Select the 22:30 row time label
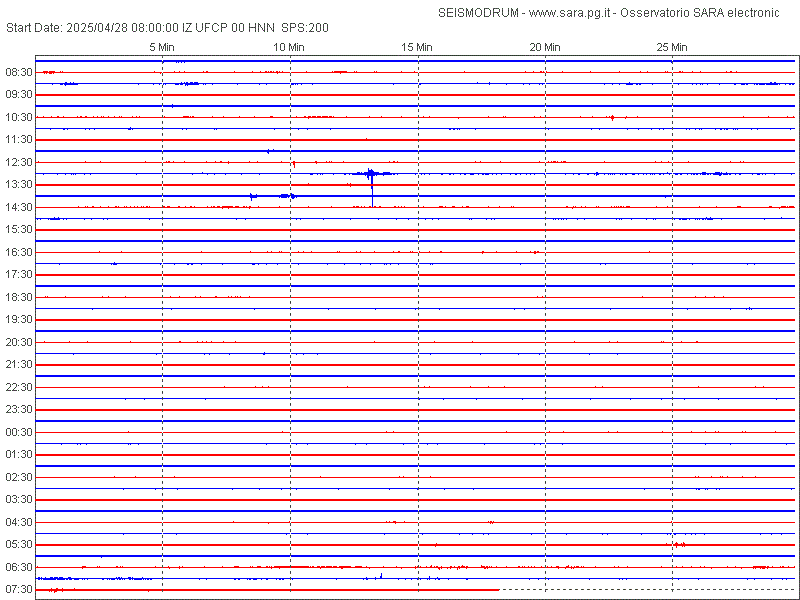The image size is (800, 600). tap(19, 387)
